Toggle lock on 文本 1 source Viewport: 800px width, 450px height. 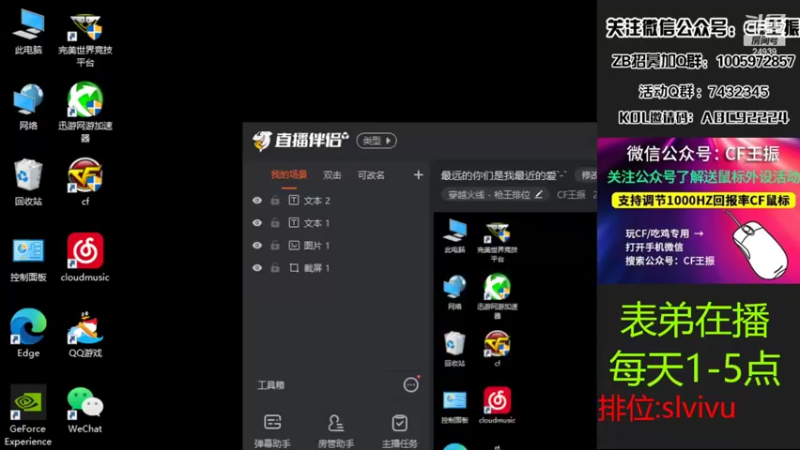coord(275,222)
